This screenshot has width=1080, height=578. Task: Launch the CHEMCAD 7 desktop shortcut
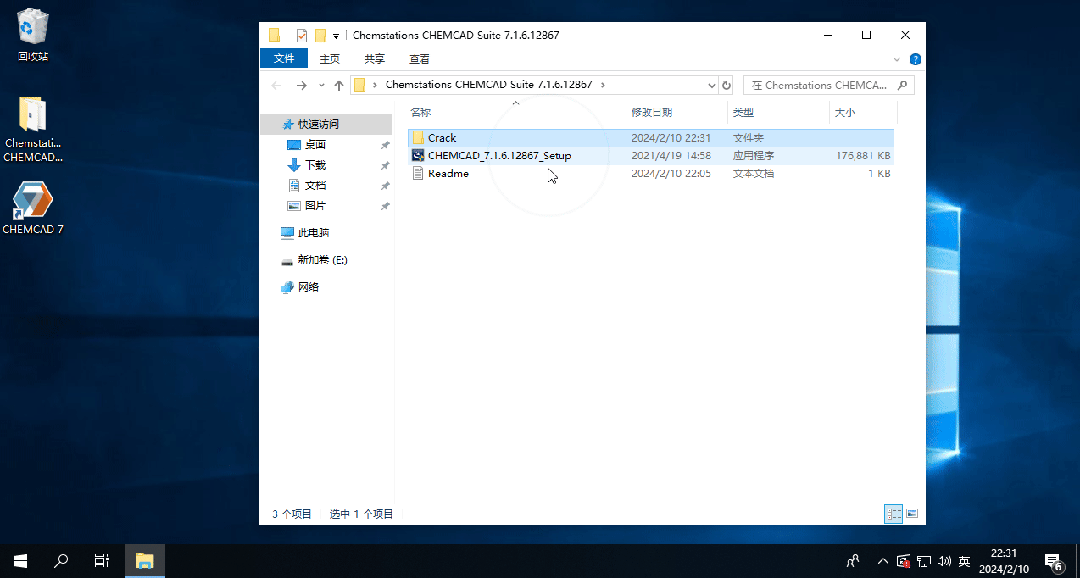pos(32,208)
